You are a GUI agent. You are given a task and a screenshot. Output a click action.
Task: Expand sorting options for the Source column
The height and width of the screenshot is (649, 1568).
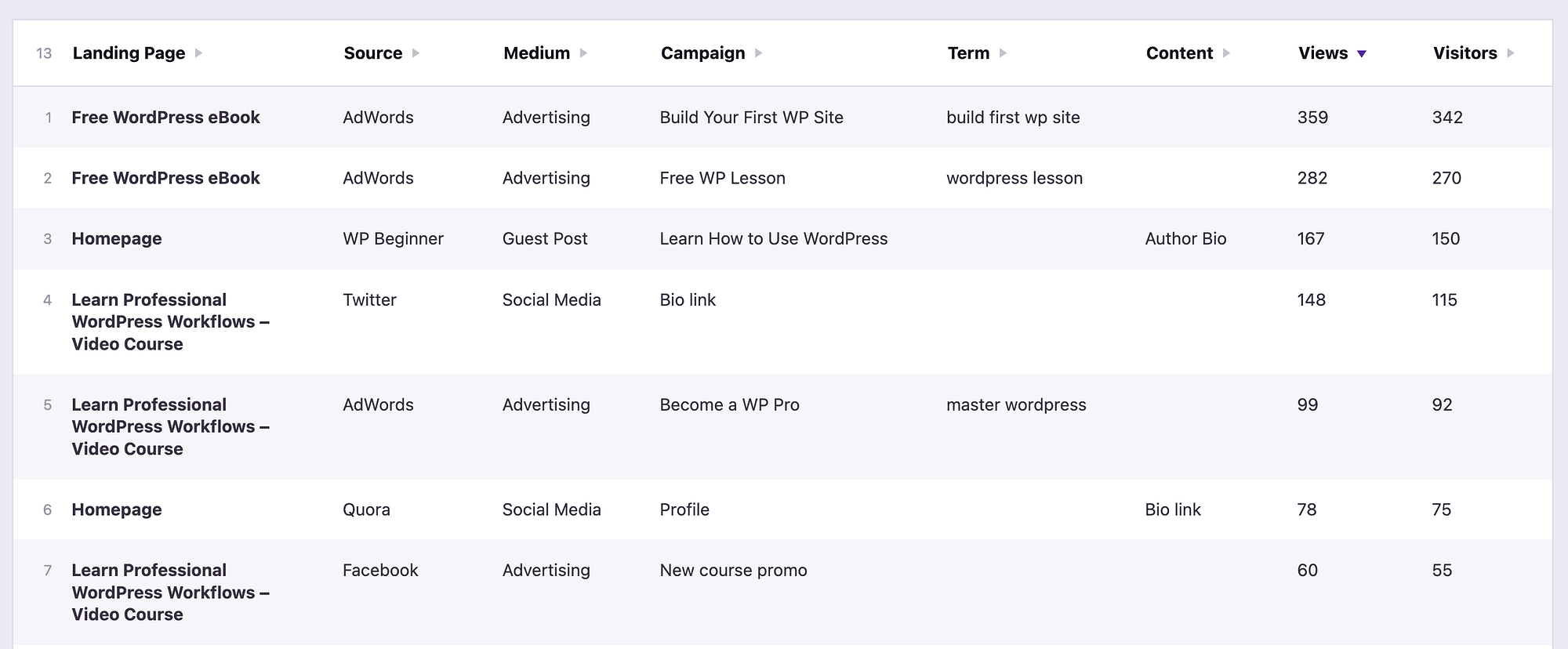coord(416,53)
